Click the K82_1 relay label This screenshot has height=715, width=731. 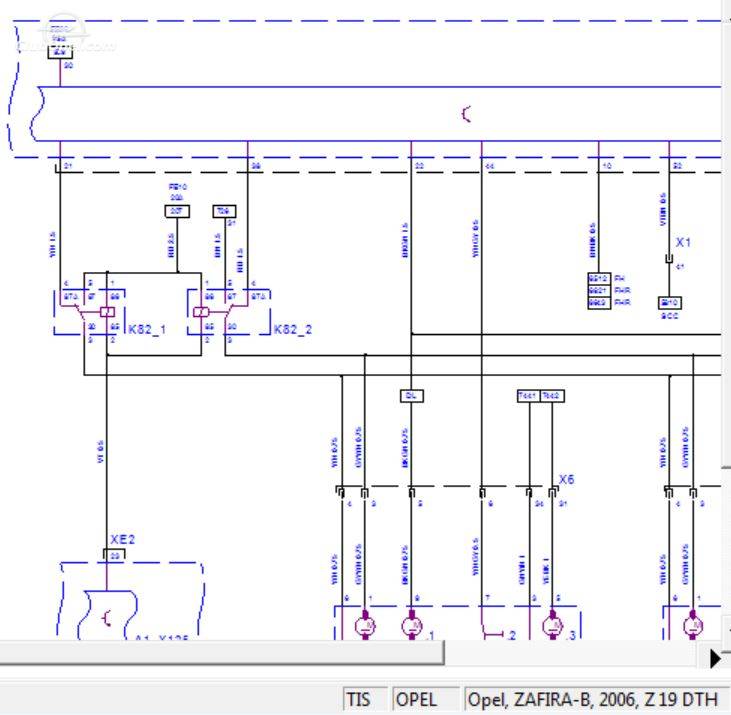pos(147,330)
